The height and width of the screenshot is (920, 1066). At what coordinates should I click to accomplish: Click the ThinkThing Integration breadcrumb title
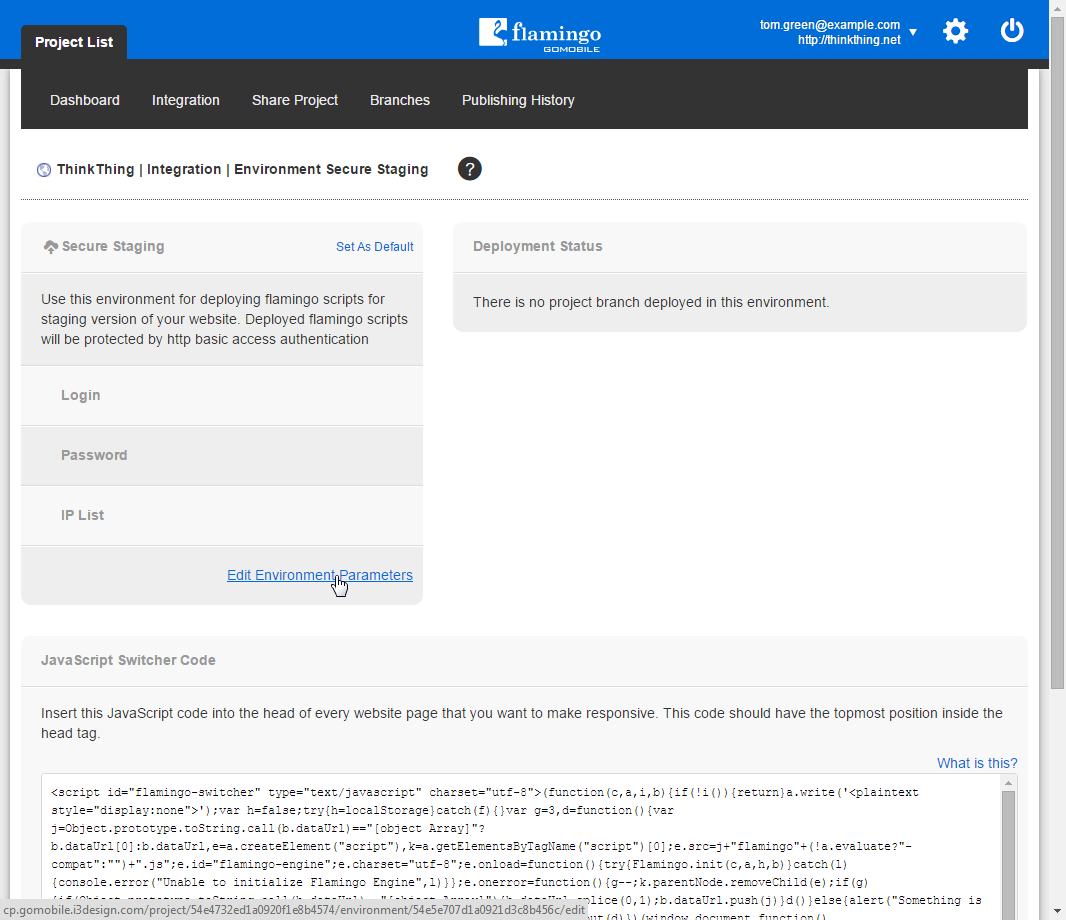click(242, 169)
